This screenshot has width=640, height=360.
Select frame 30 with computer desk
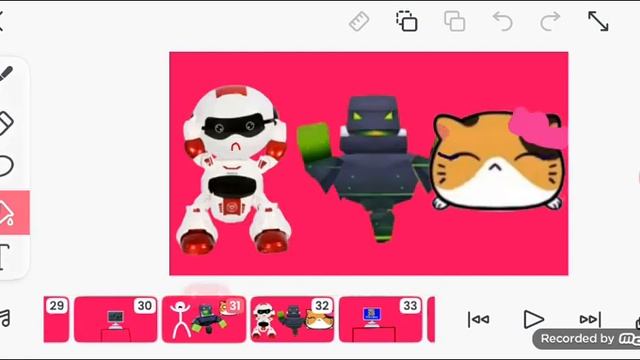116,319
